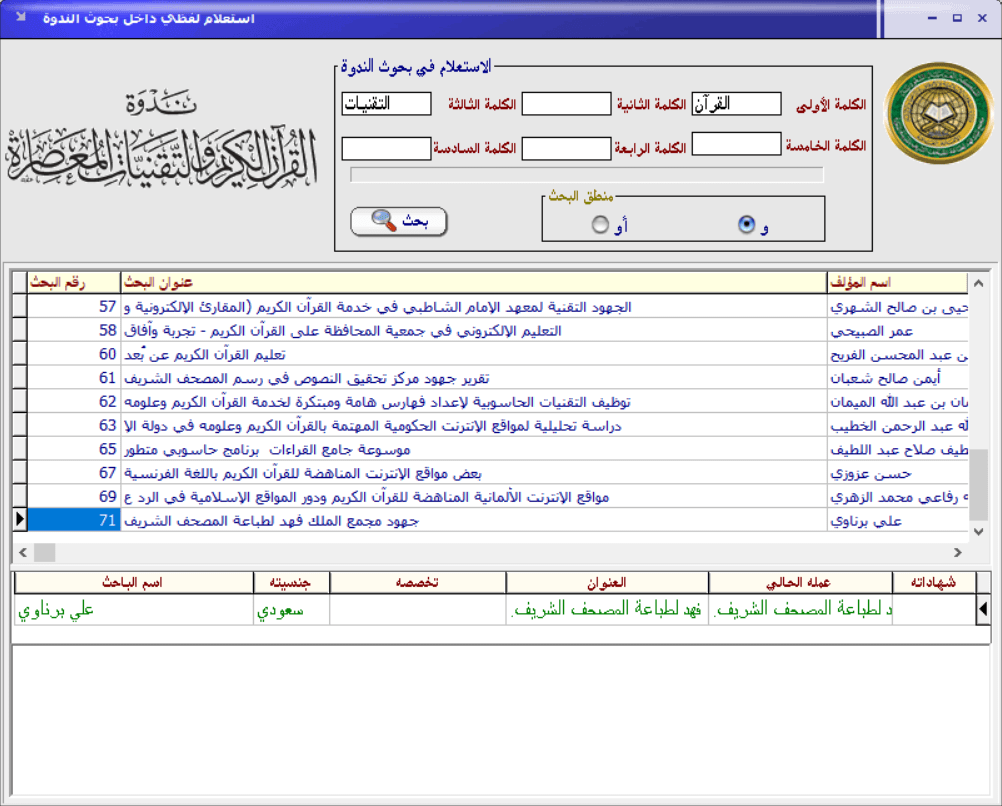The height and width of the screenshot is (806, 1002).
Task: Select row titled تعليم القرآن الكريم عن بُعد
Action: pos(491,354)
